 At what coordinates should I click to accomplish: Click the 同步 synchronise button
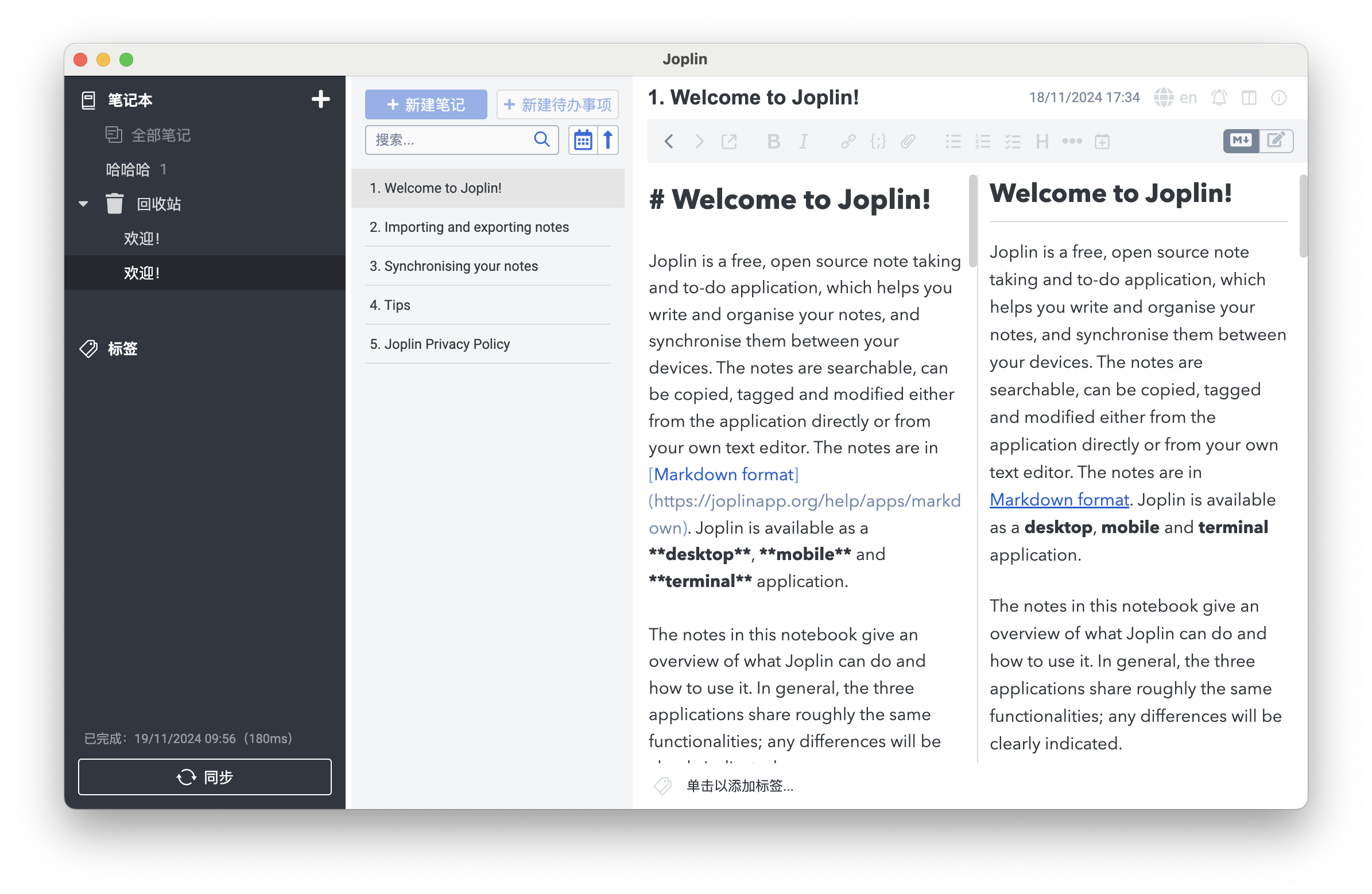coord(204,777)
